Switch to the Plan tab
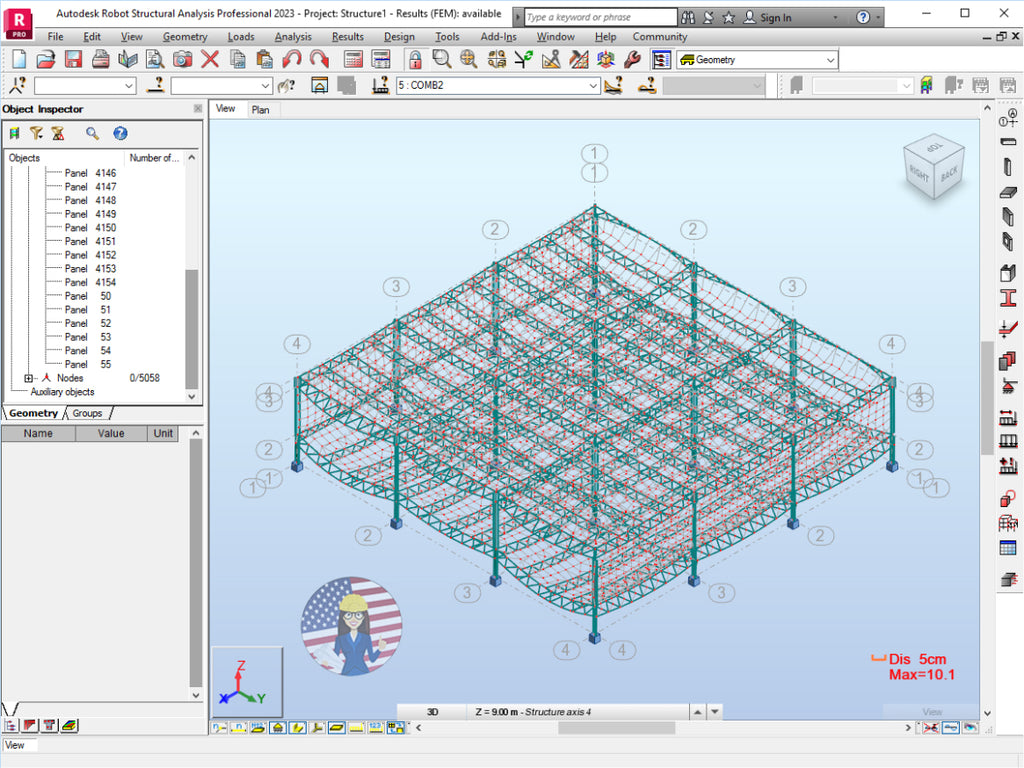1024x768 pixels. 261,109
